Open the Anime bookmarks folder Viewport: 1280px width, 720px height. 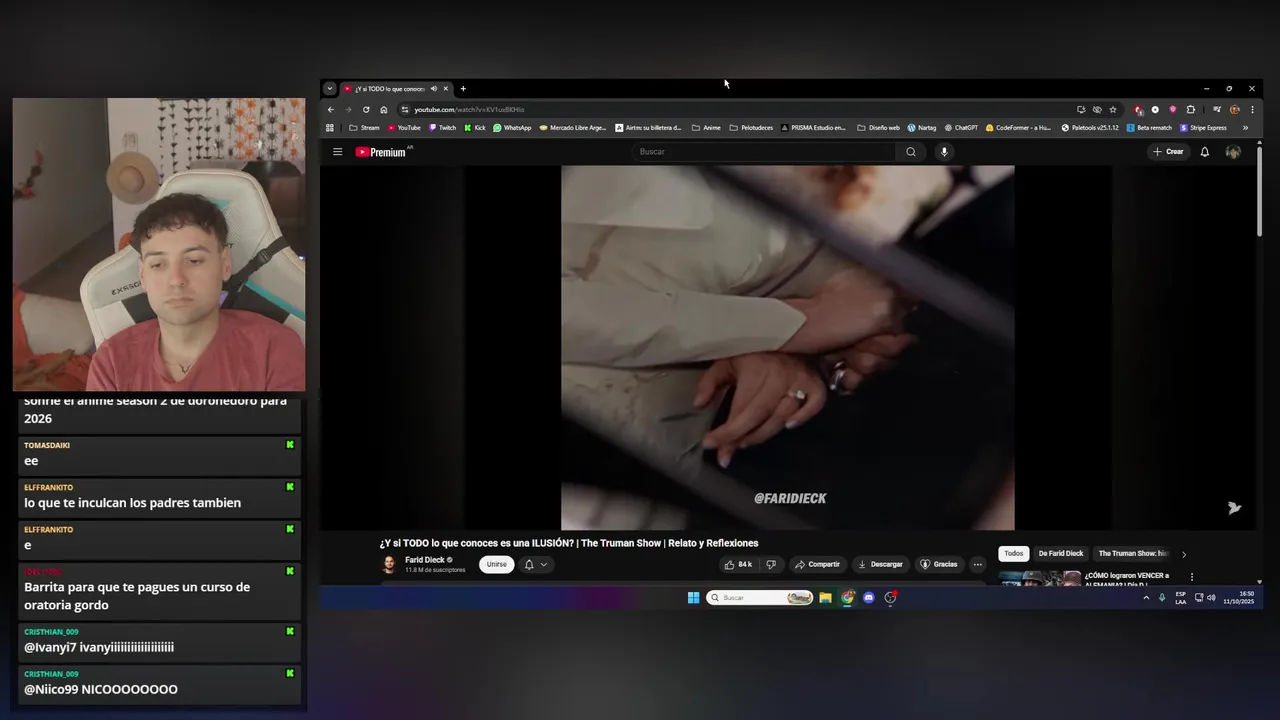pos(706,128)
